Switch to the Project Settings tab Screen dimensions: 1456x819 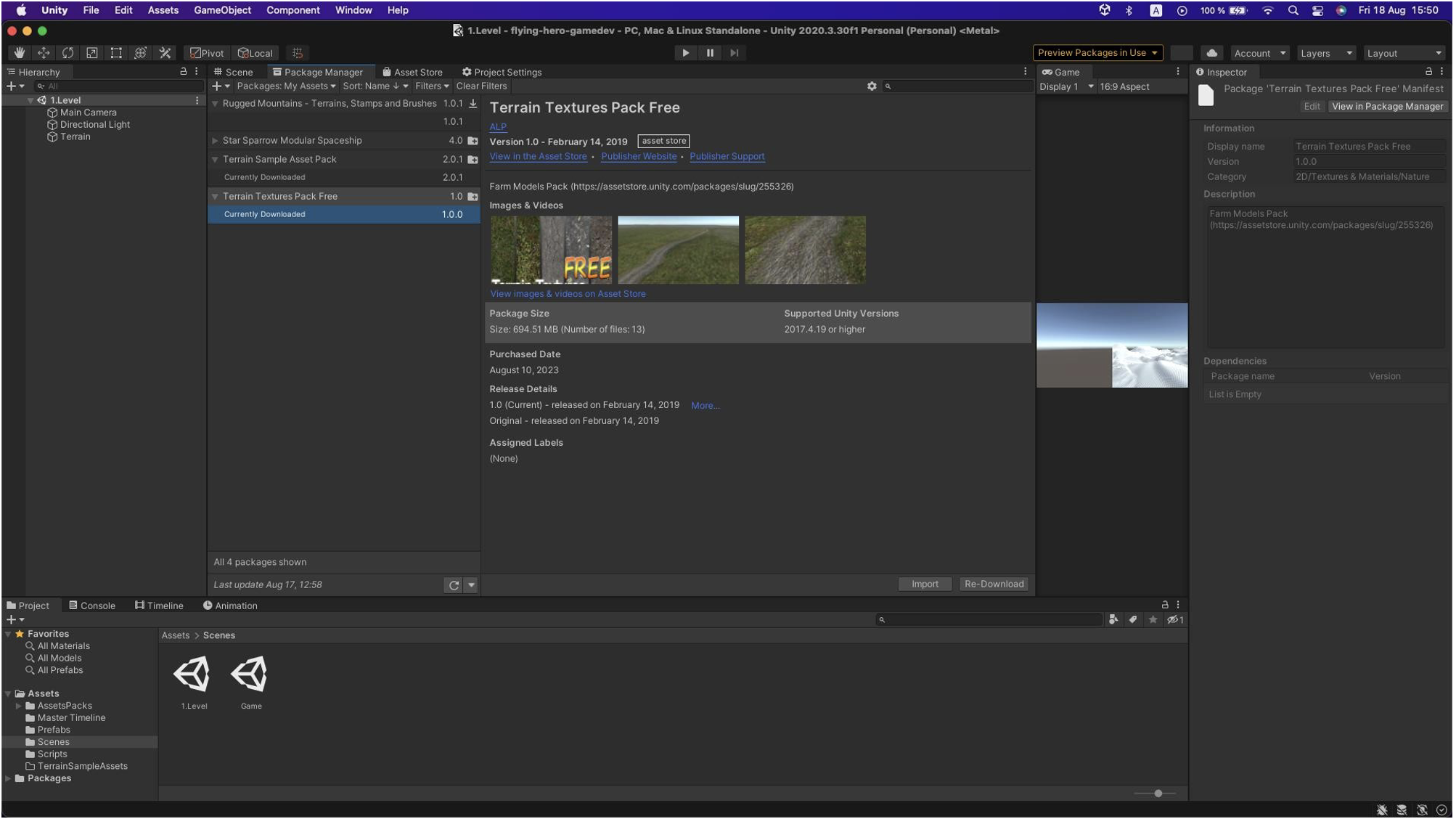(x=502, y=72)
